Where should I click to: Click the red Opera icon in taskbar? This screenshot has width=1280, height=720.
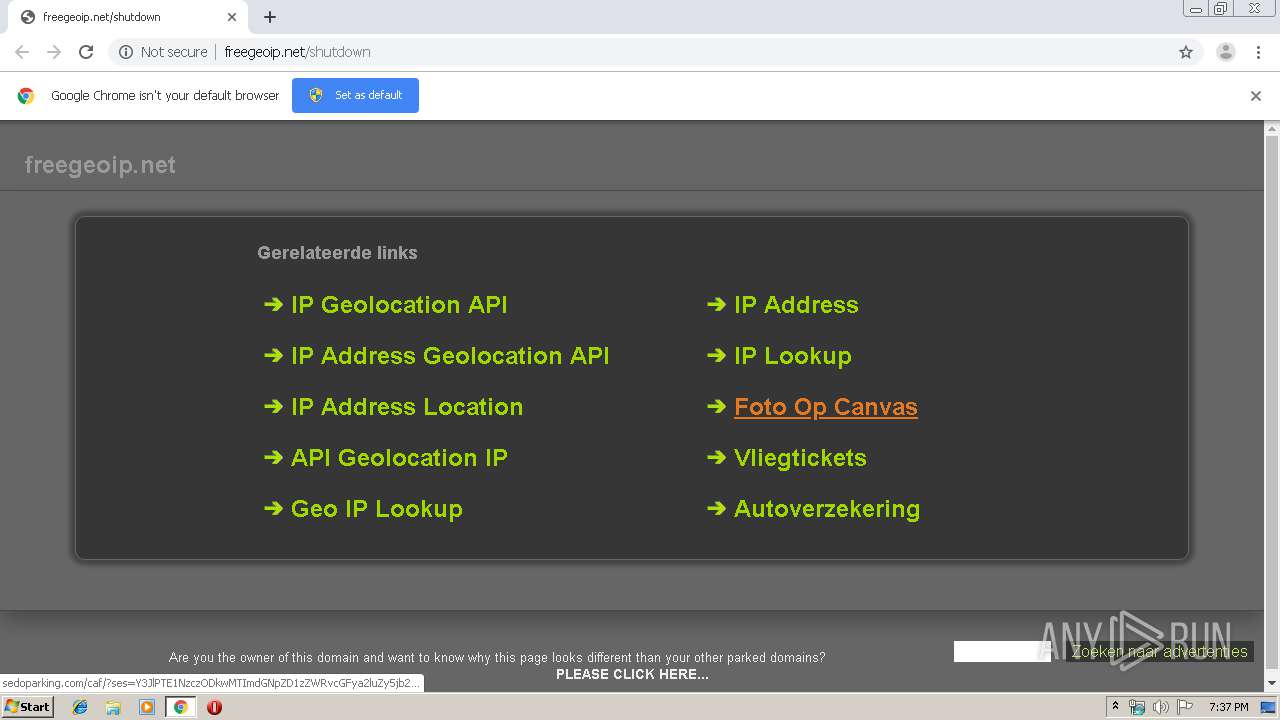pyautogui.click(x=214, y=707)
